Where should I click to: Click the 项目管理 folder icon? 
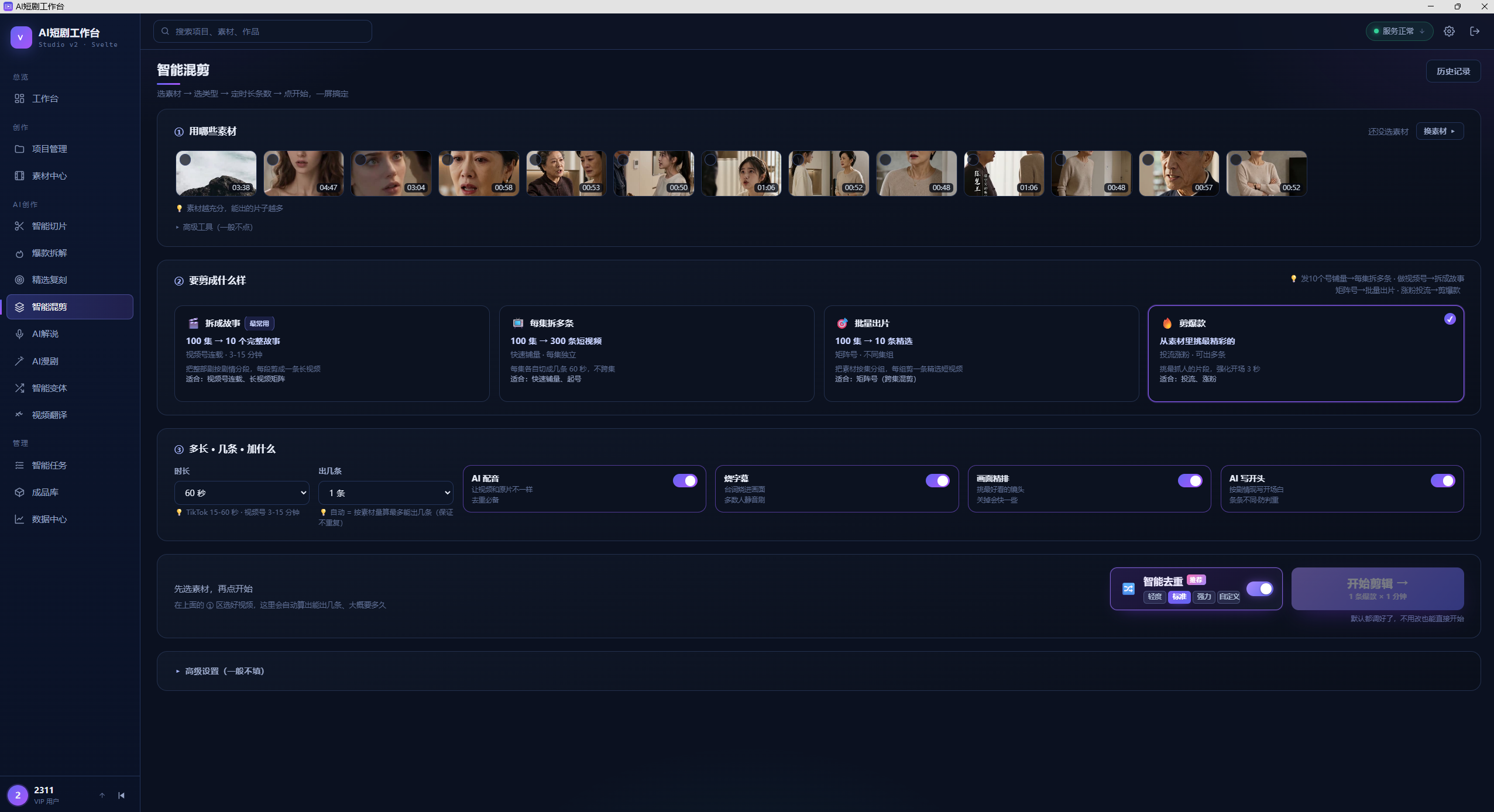[x=19, y=149]
